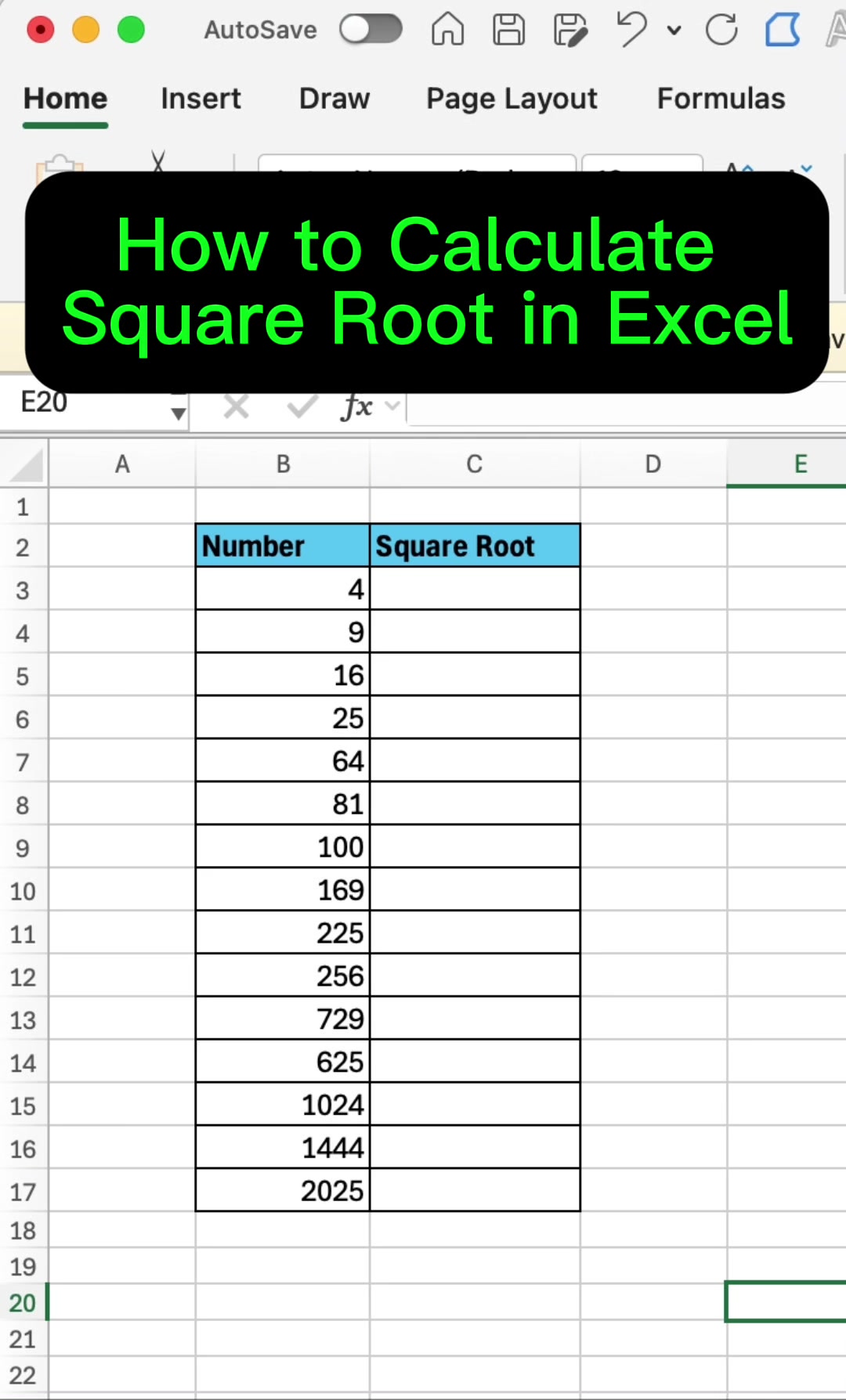Select column A header

[122, 464]
